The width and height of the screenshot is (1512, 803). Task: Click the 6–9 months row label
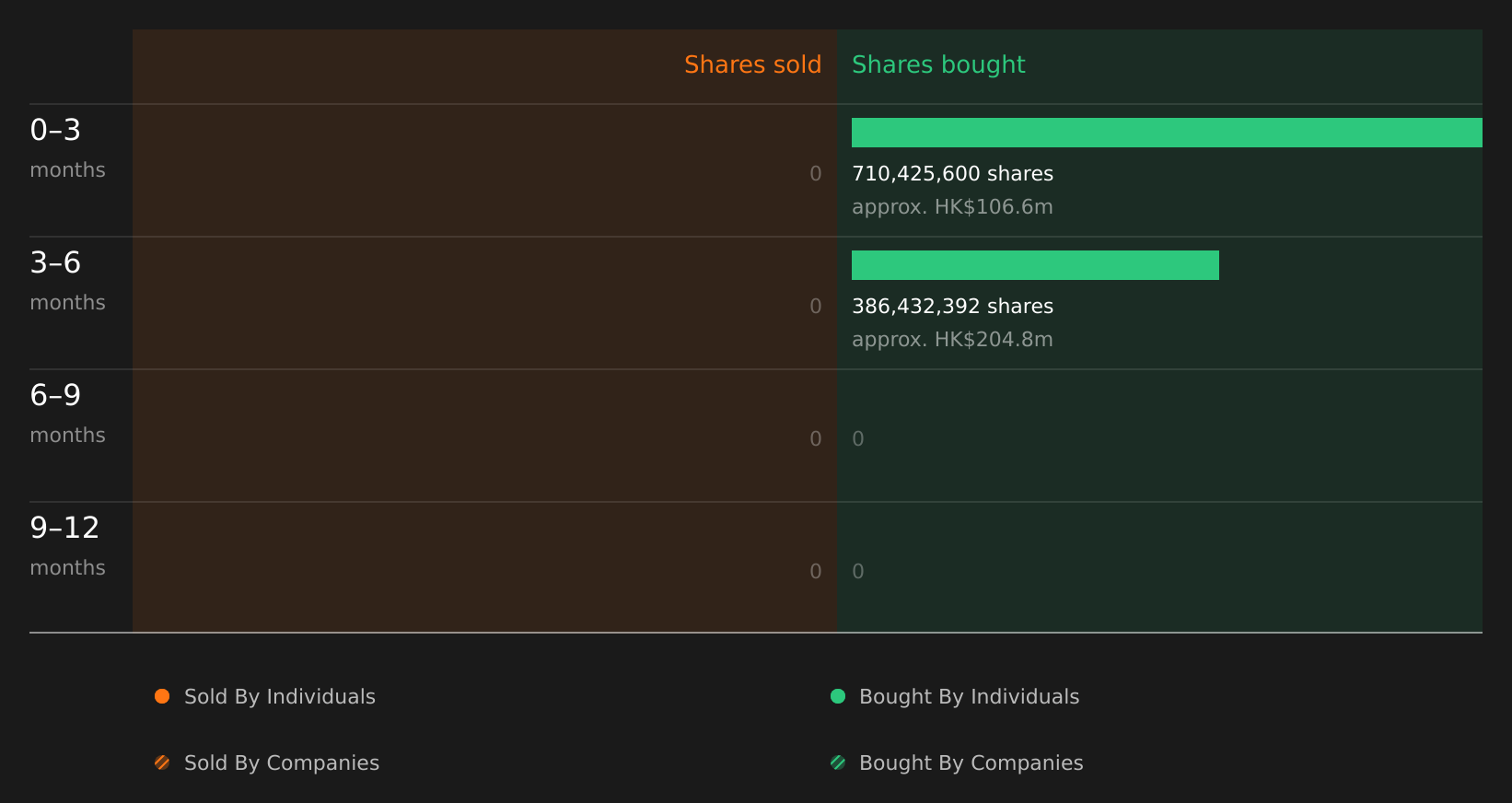click(67, 413)
